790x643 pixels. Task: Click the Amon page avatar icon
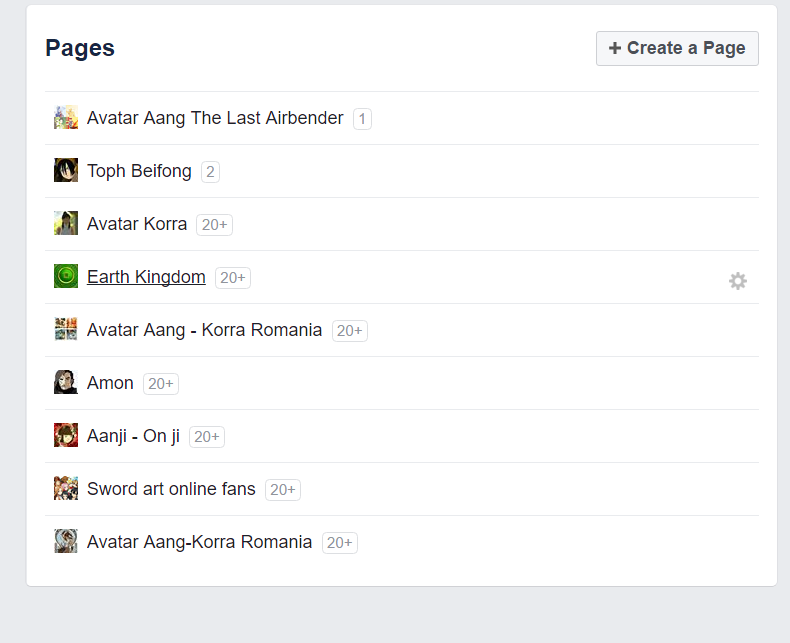(x=66, y=383)
